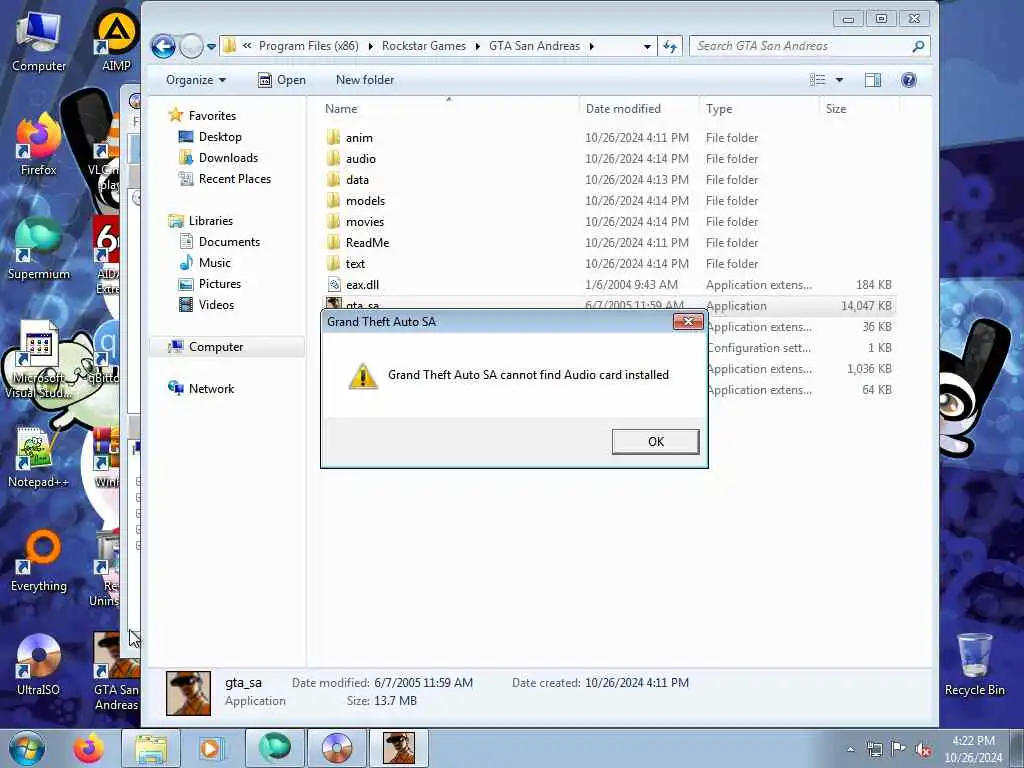
Task: Click the Windows Explorer taskbar icon
Action: [x=151, y=748]
